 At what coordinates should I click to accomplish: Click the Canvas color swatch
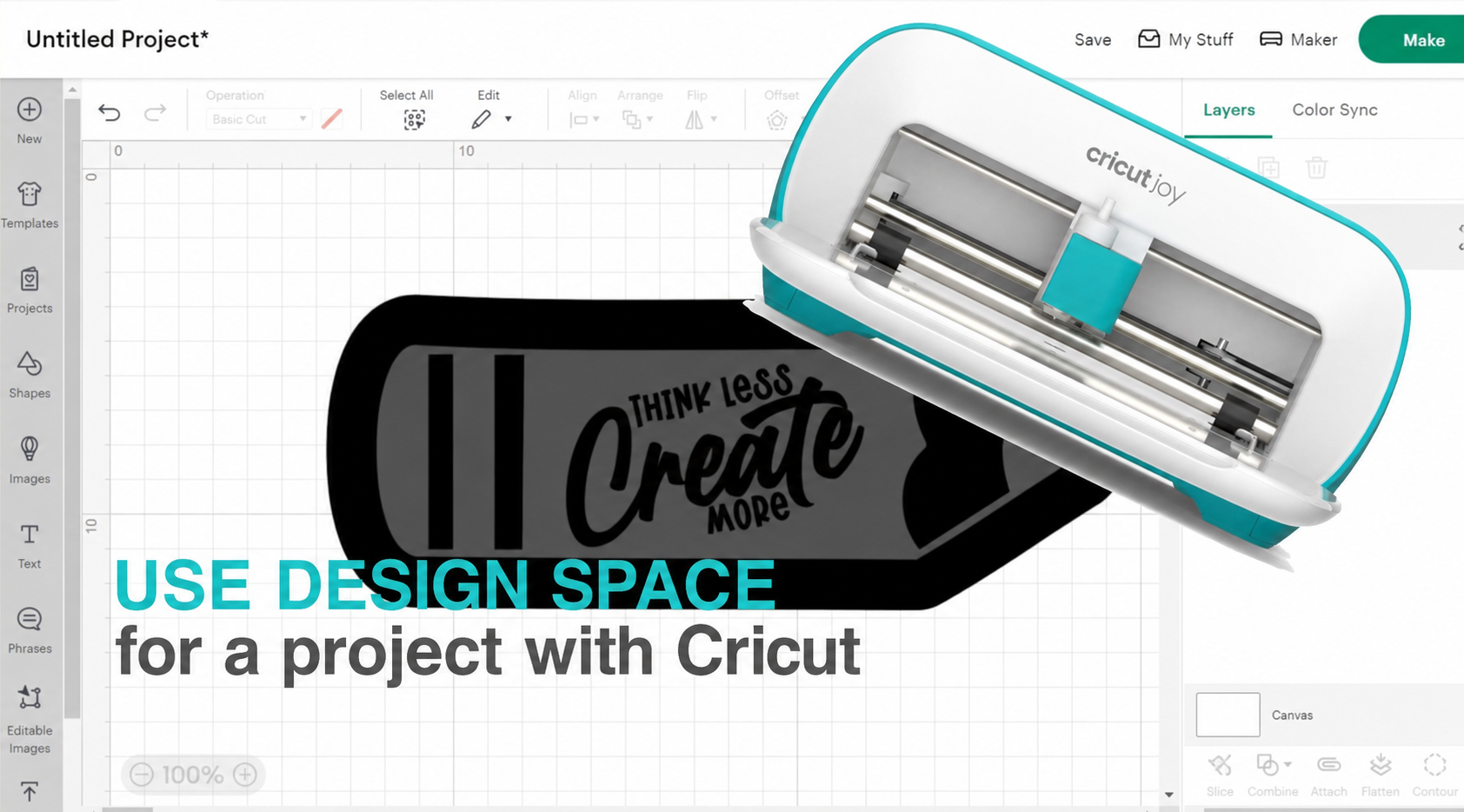1228,715
